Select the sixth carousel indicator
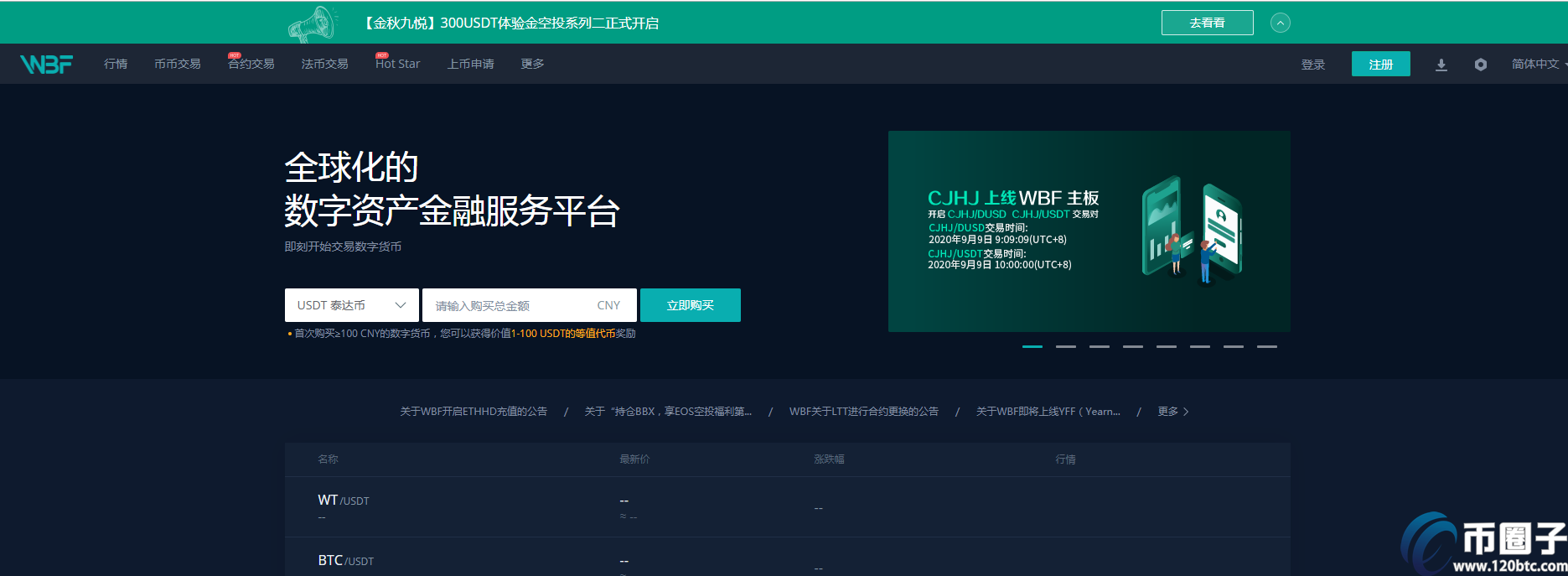Viewport: 1568px width, 576px height. pos(1200,346)
